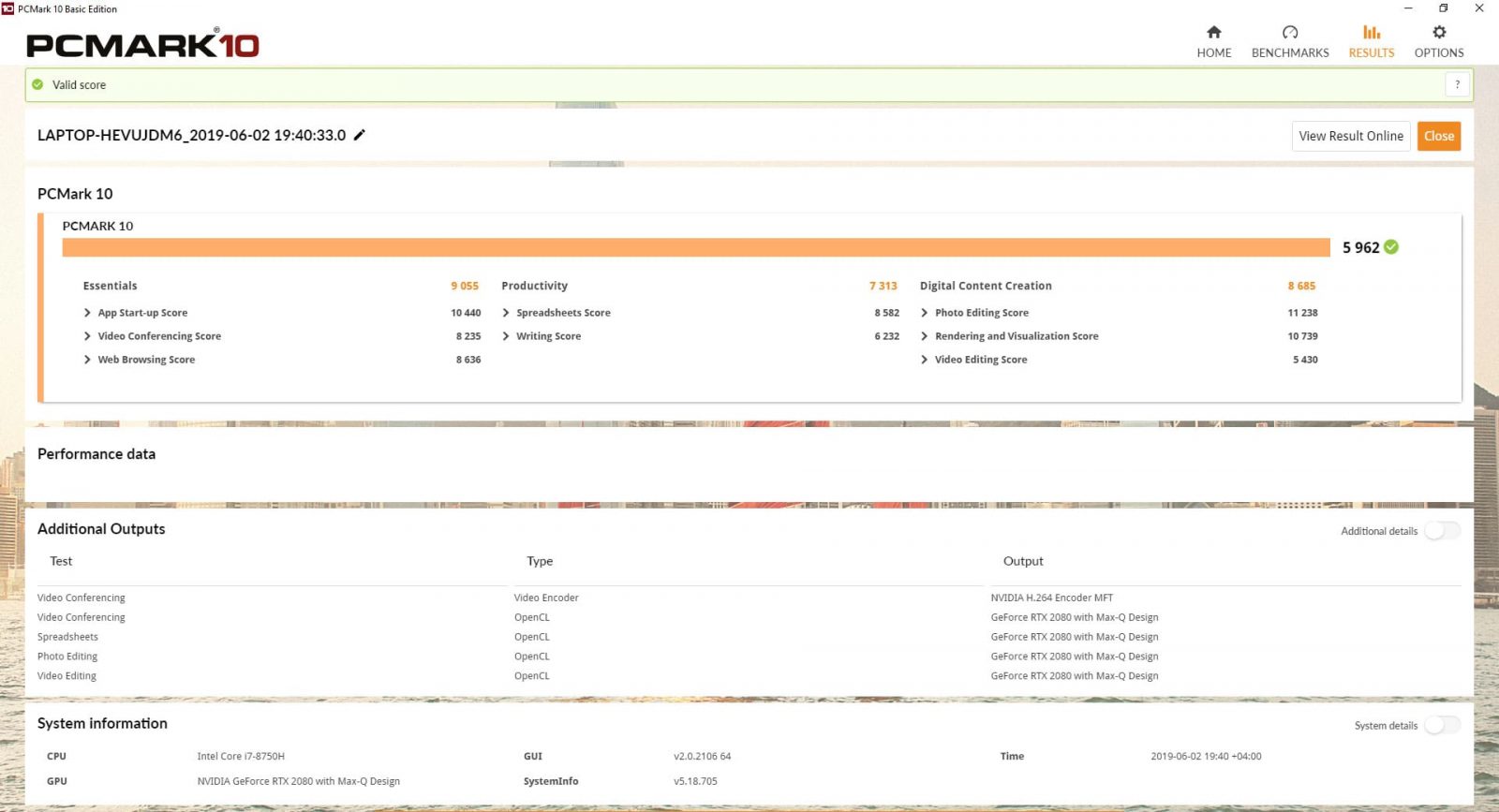Viewport: 1499px width, 812px height.
Task: Click the Photo Editing score 11 238
Action: 1302,313
